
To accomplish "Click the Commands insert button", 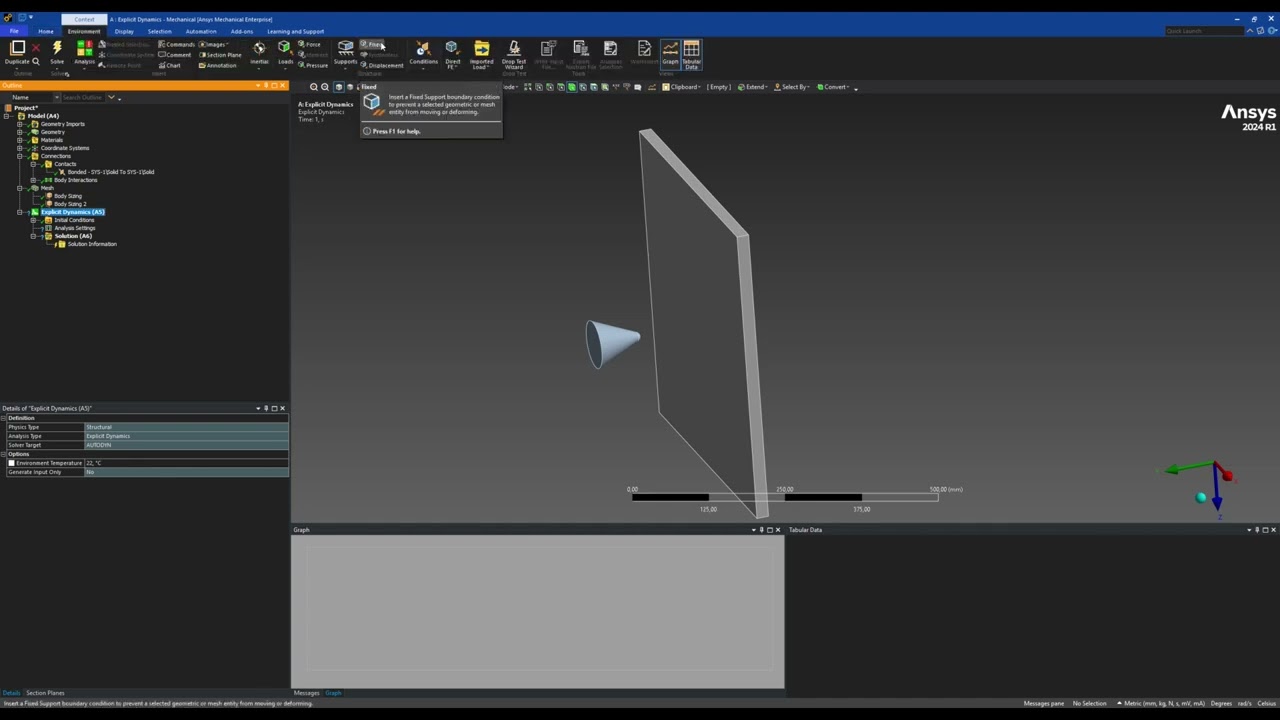I will [177, 44].
